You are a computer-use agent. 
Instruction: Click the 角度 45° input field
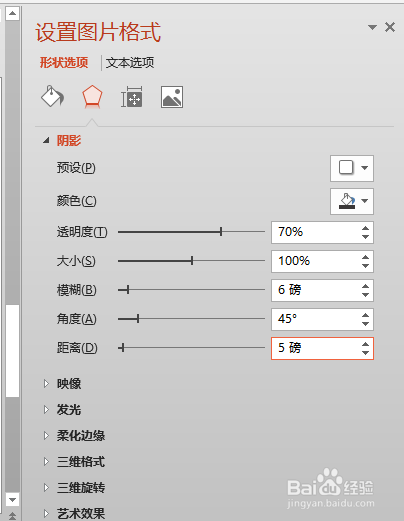[x=316, y=319]
